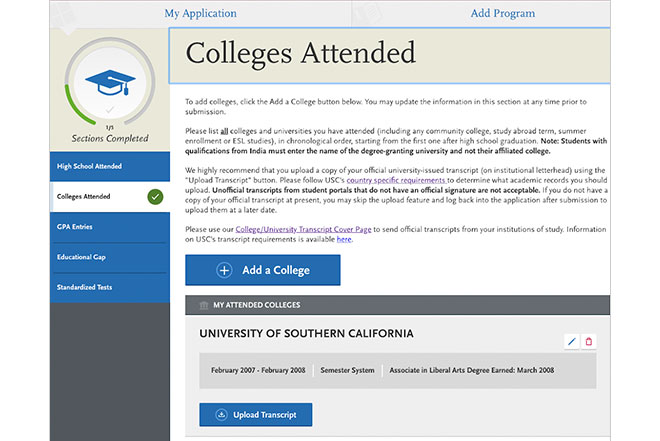Viewport: 660px width, 441px height.
Task: Click the pencil edit icon for USC
Action: [x=572, y=341]
